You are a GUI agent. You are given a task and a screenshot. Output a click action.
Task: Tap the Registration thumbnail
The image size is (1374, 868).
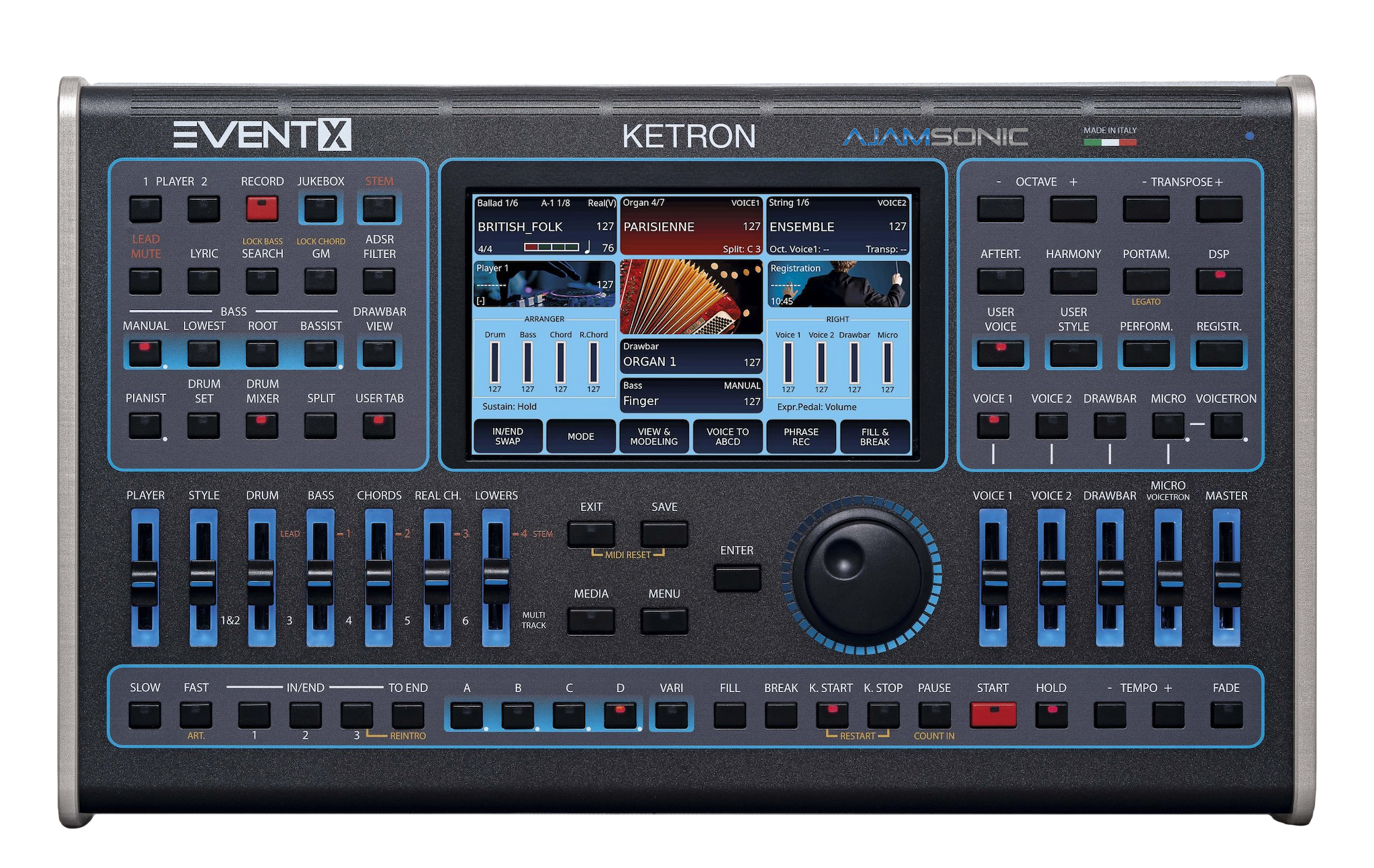coord(838,284)
